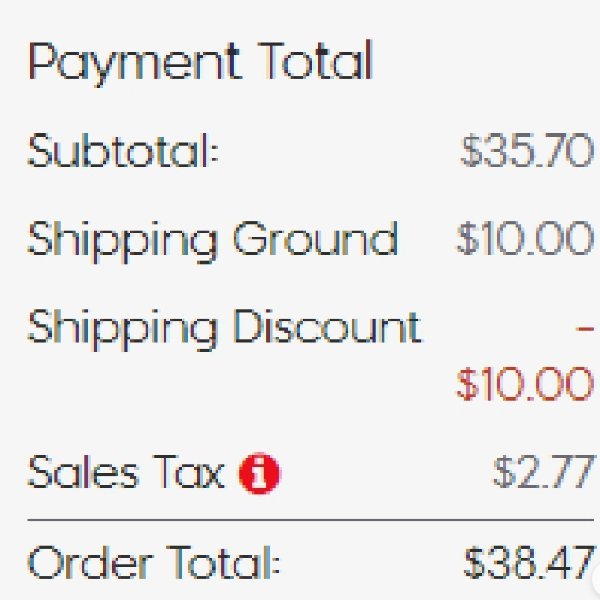Click the red Sales Tax info icon
600x600 pixels.
click(259, 473)
